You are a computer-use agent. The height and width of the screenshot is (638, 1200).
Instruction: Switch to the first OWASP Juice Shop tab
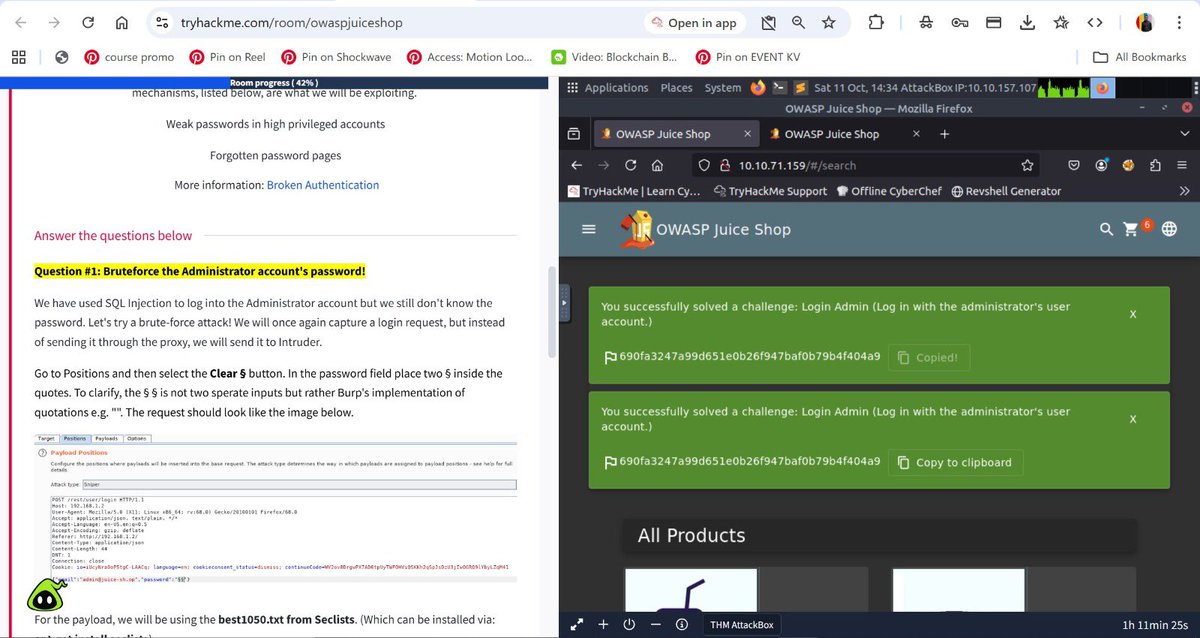click(x=676, y=134)
